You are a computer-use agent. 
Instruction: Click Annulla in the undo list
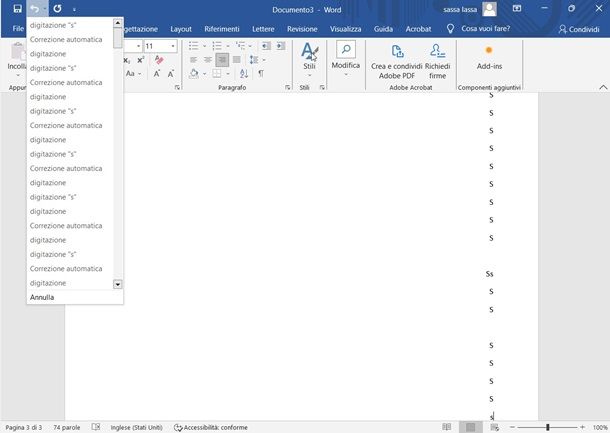tap(42, 297)
